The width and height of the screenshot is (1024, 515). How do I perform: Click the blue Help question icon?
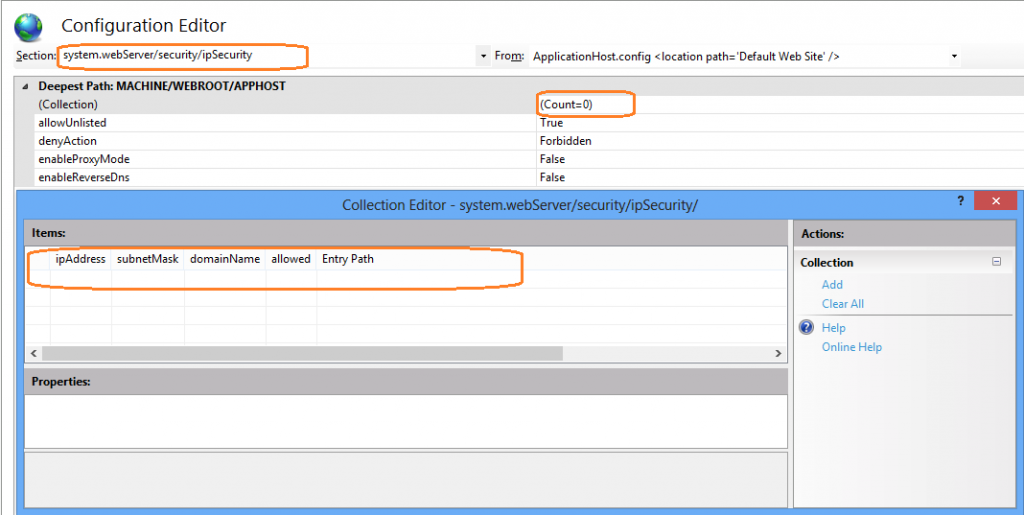tap(807, 327)
